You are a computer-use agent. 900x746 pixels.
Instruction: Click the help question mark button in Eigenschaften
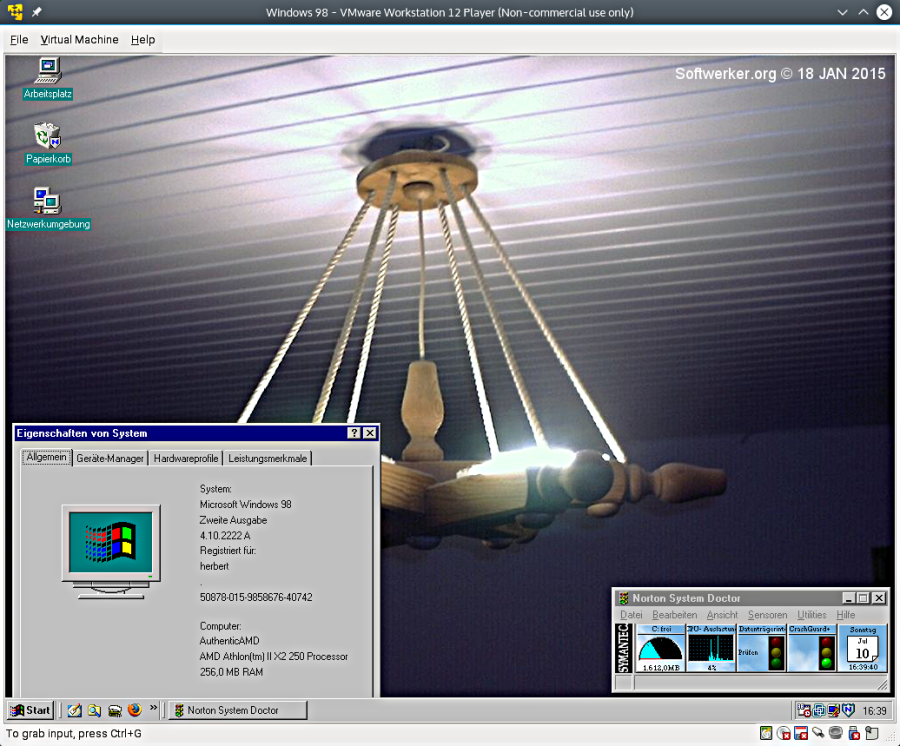tap(354, 433)
